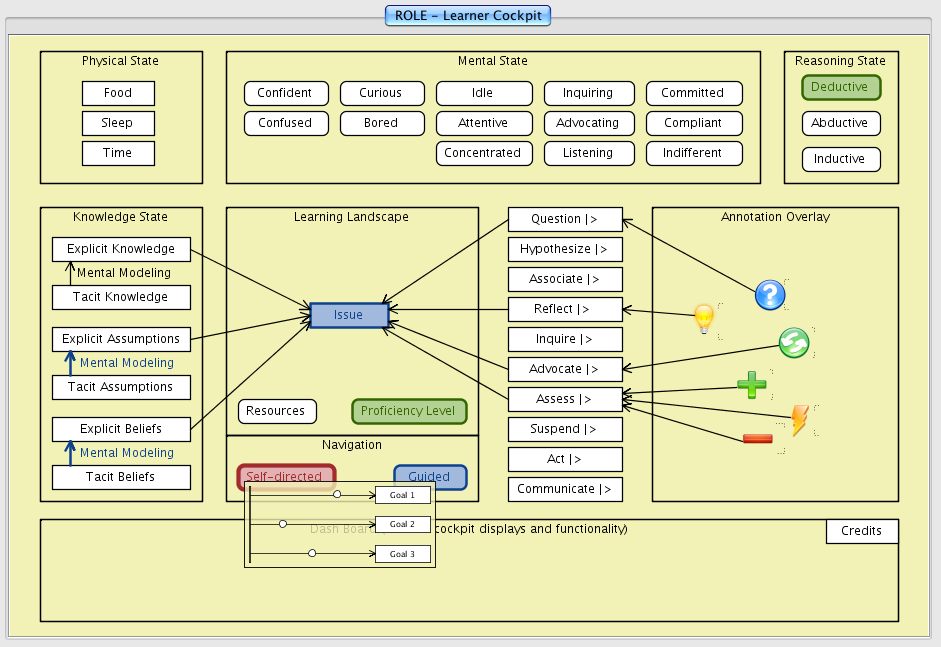
Task: Click the blue question mark annotation icon
Action: pyautogui.click(x=769, y=295)
